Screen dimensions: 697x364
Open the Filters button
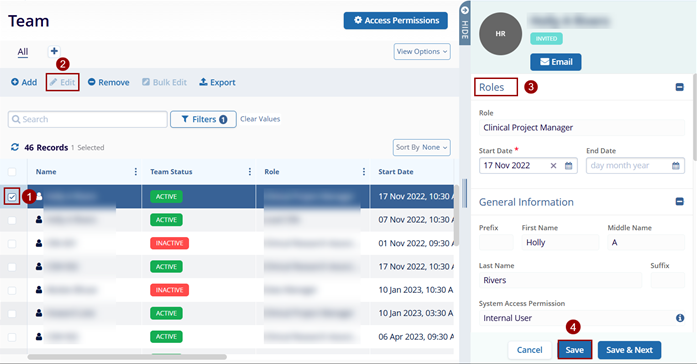(203, 119)
